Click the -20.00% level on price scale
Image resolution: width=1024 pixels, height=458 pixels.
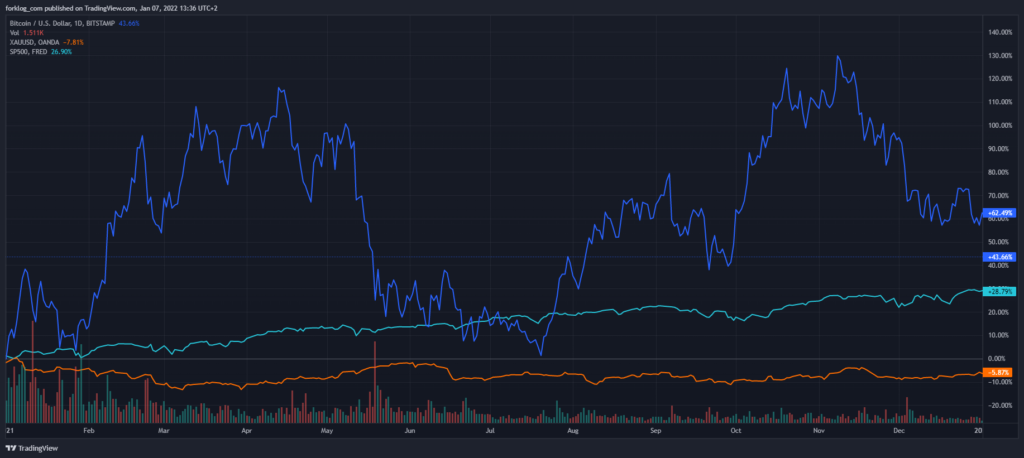click(x=1000, y=405)
